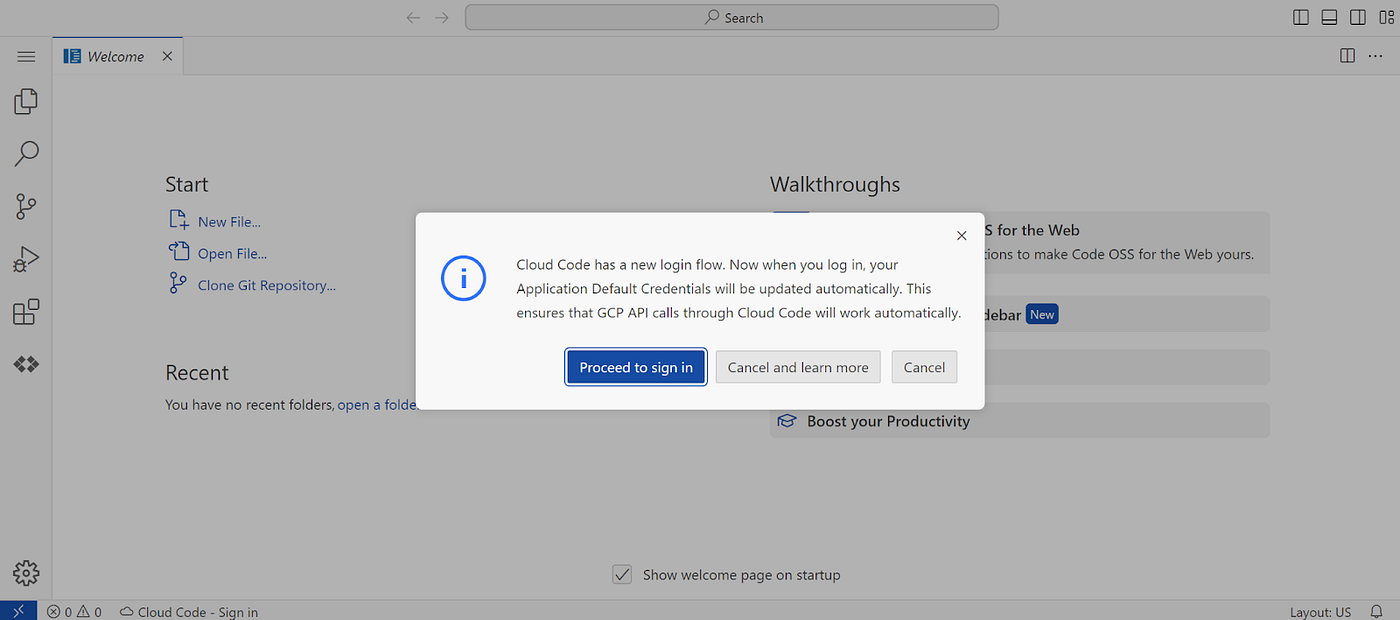Click the Layout: US status bar entry
Image resolution: width=1400 pixels, height=620 pixels.
pyautogui.click(x=1320, y=612)
